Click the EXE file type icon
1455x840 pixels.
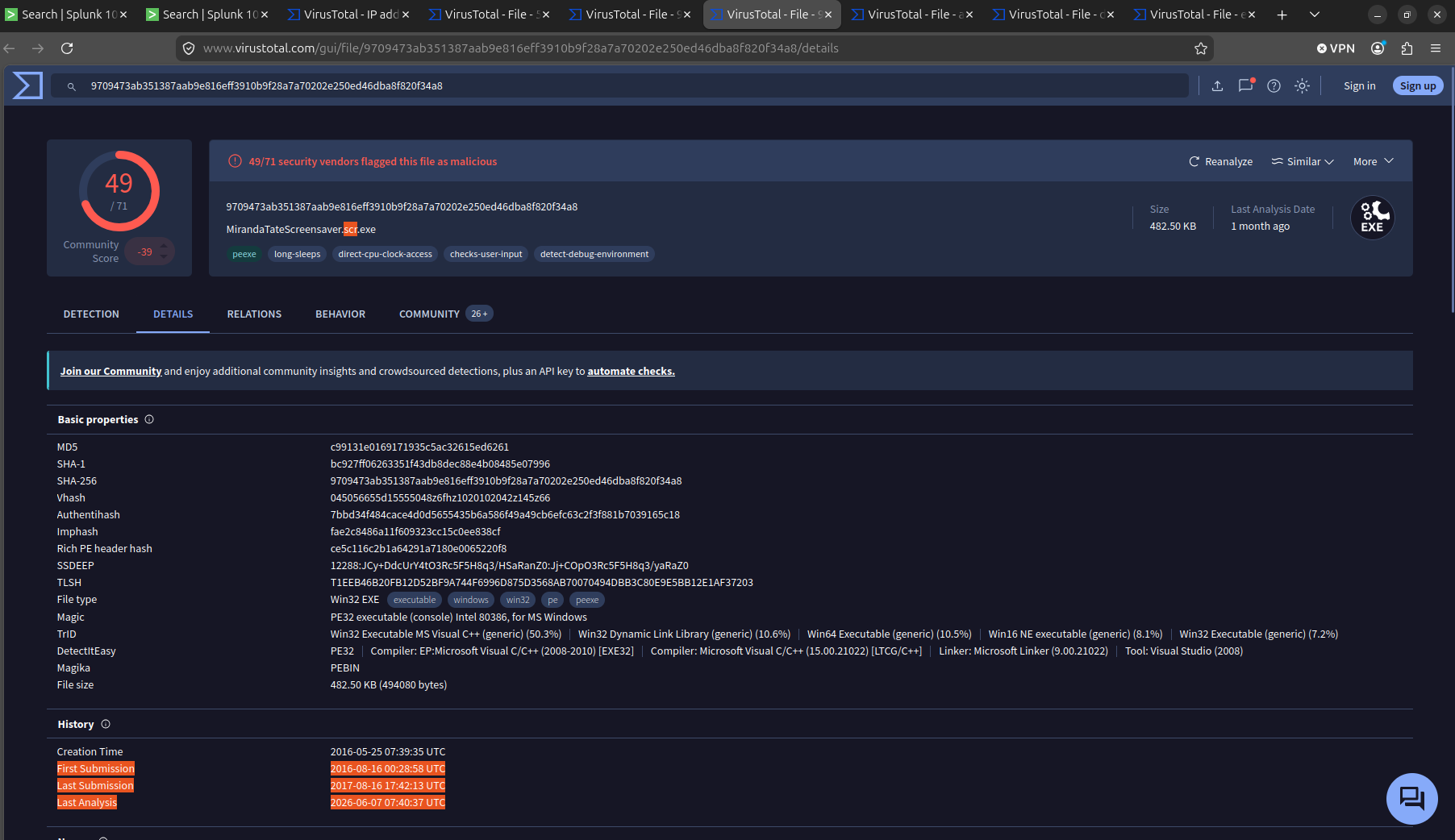click(x=1372, y=218)
